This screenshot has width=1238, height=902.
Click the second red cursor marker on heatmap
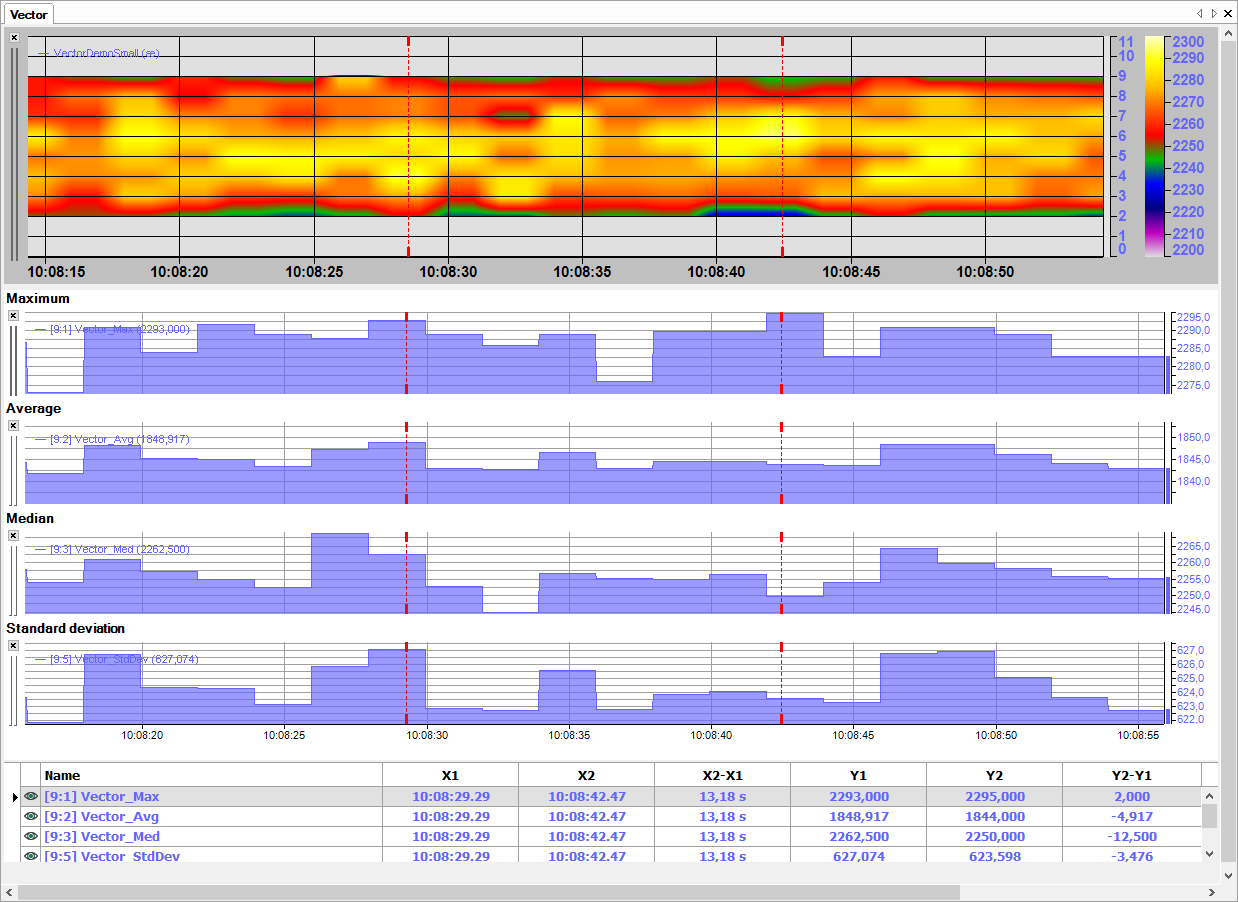(x=782, y=146)
